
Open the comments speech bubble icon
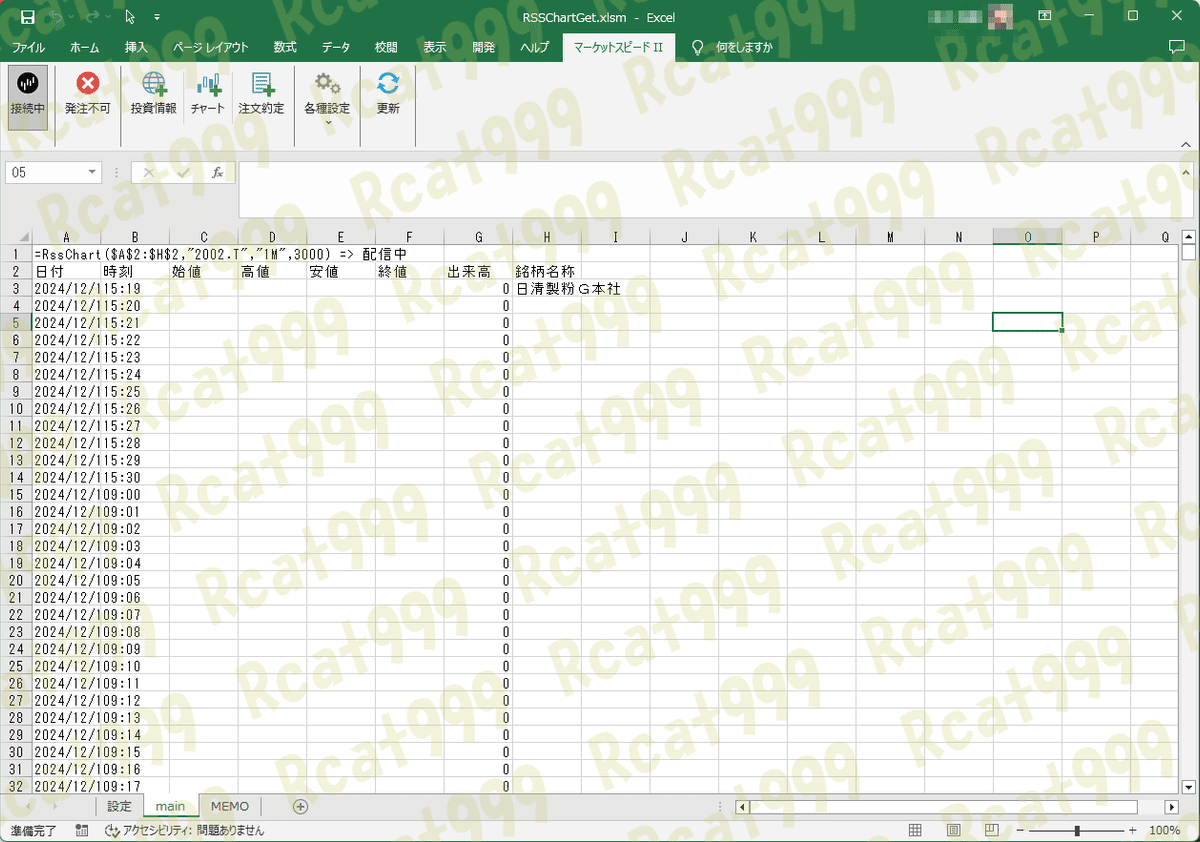(x=1177, y=47)
